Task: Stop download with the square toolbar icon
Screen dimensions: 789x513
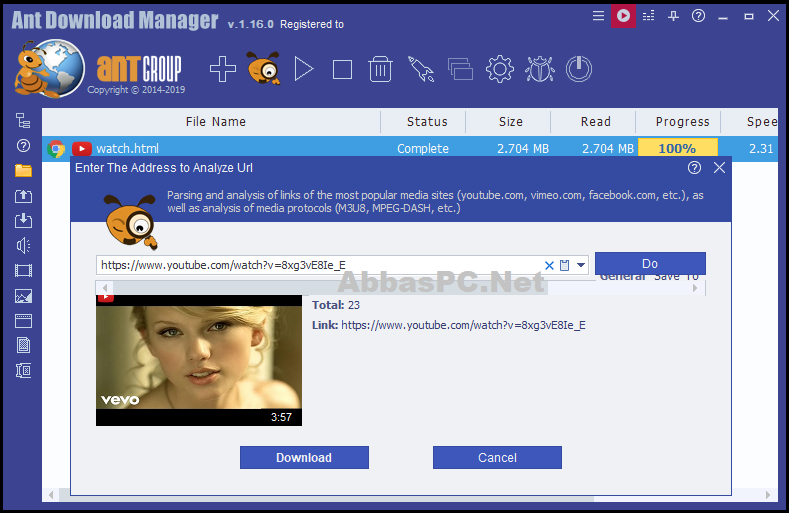Action: pos(342,69)
